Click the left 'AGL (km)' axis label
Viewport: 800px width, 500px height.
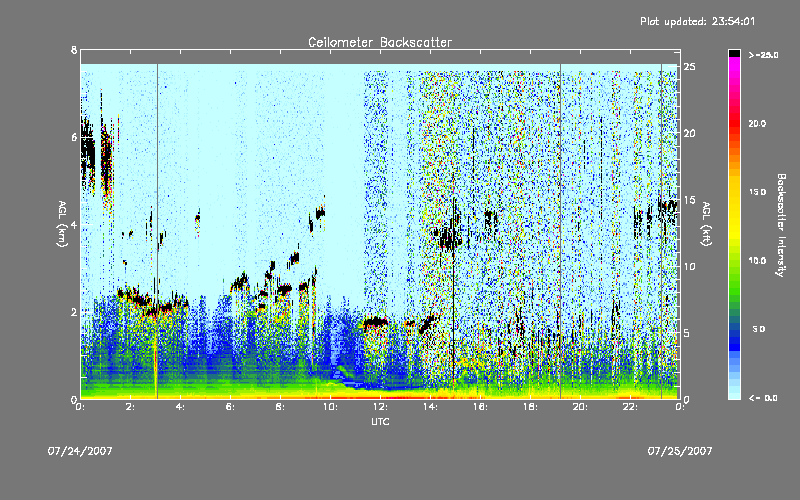62,224
